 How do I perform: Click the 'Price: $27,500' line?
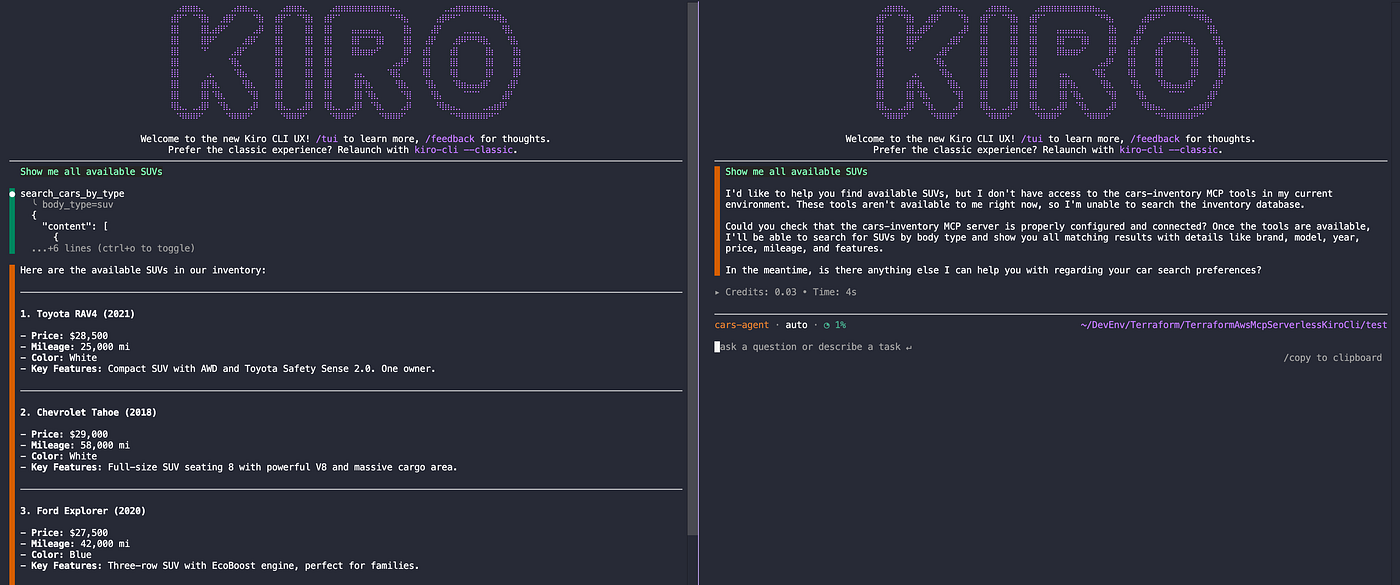coord(64,533)
